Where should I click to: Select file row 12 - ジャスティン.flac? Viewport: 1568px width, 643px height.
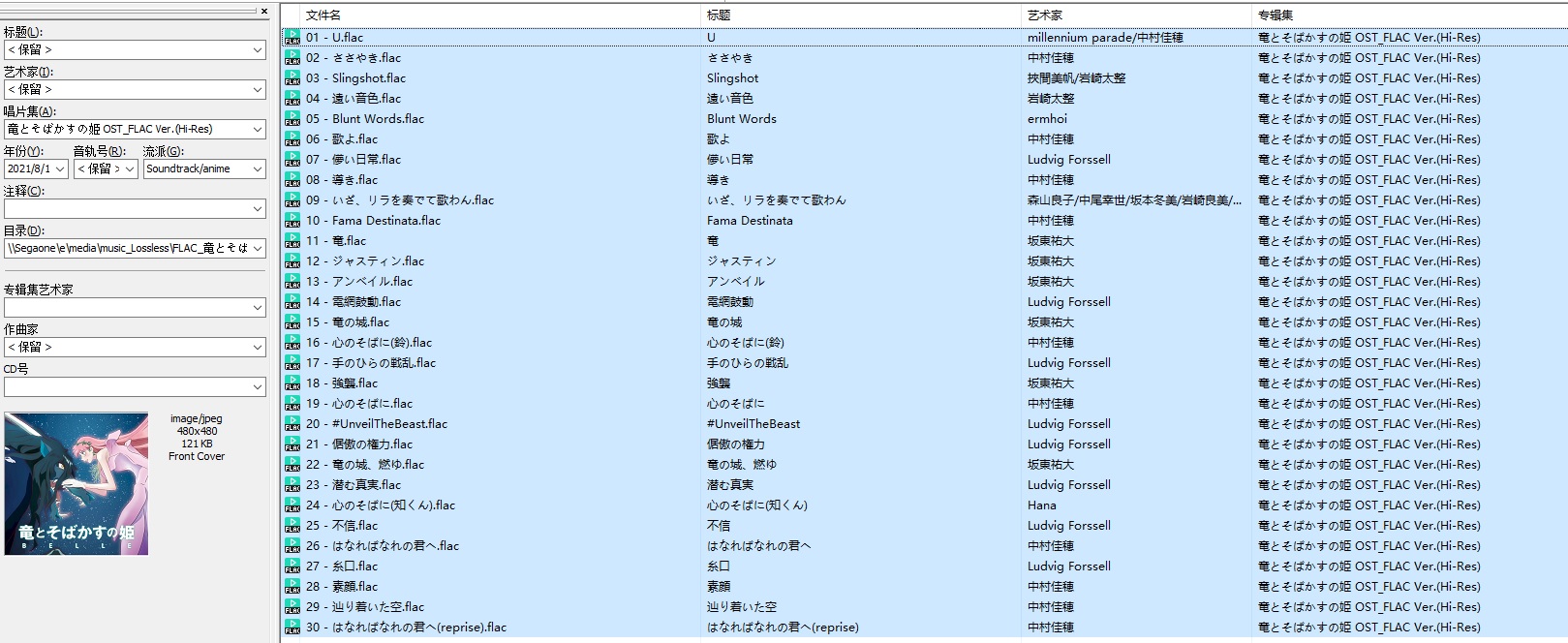(x=924, y=261)
